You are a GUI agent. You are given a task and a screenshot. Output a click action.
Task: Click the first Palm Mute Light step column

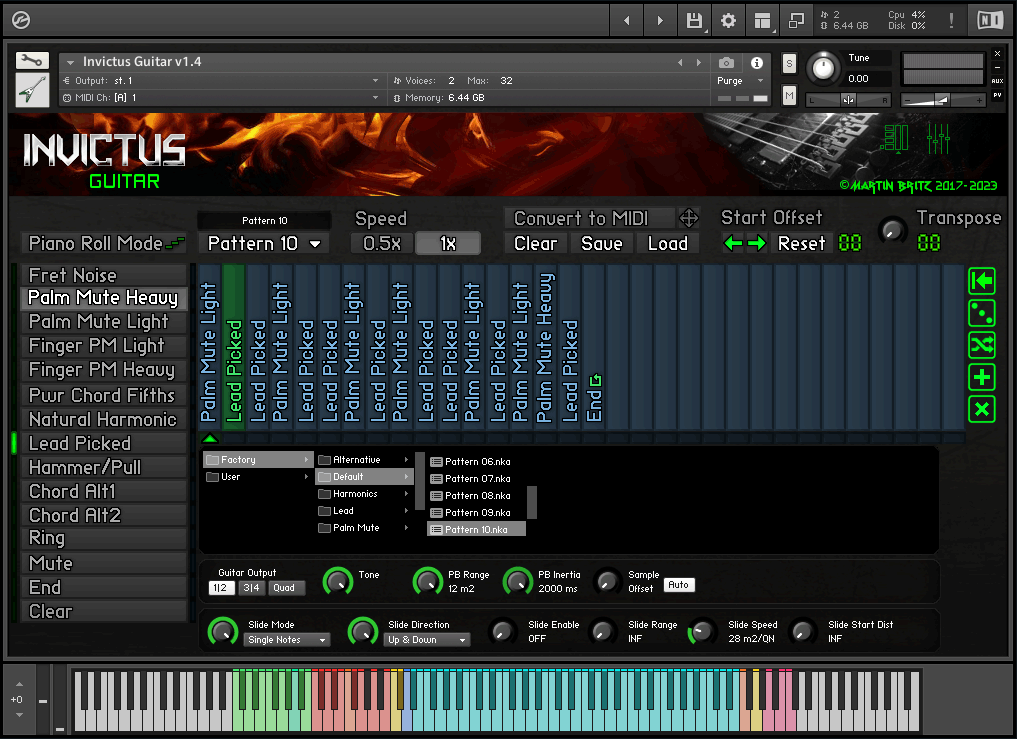[209, 346]
